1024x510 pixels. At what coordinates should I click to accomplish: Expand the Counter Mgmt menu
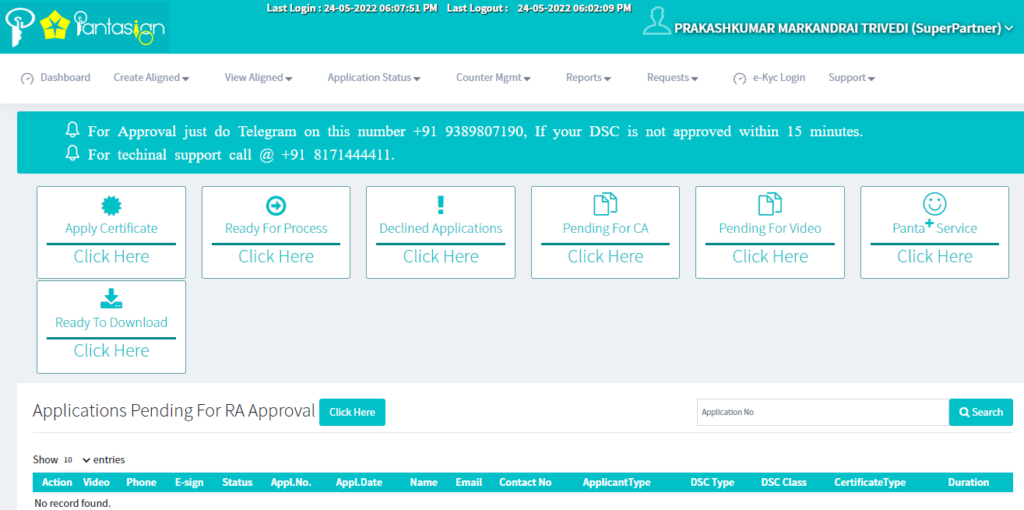[x=493, y=78]
